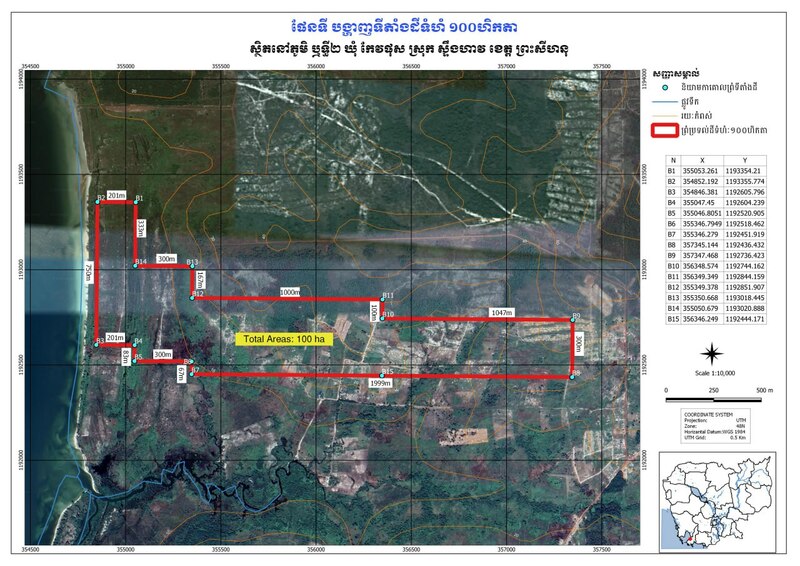This screenshot has height=566, width=800.
Task: Click point B3 marker on the map
Action: pos(96,346)
